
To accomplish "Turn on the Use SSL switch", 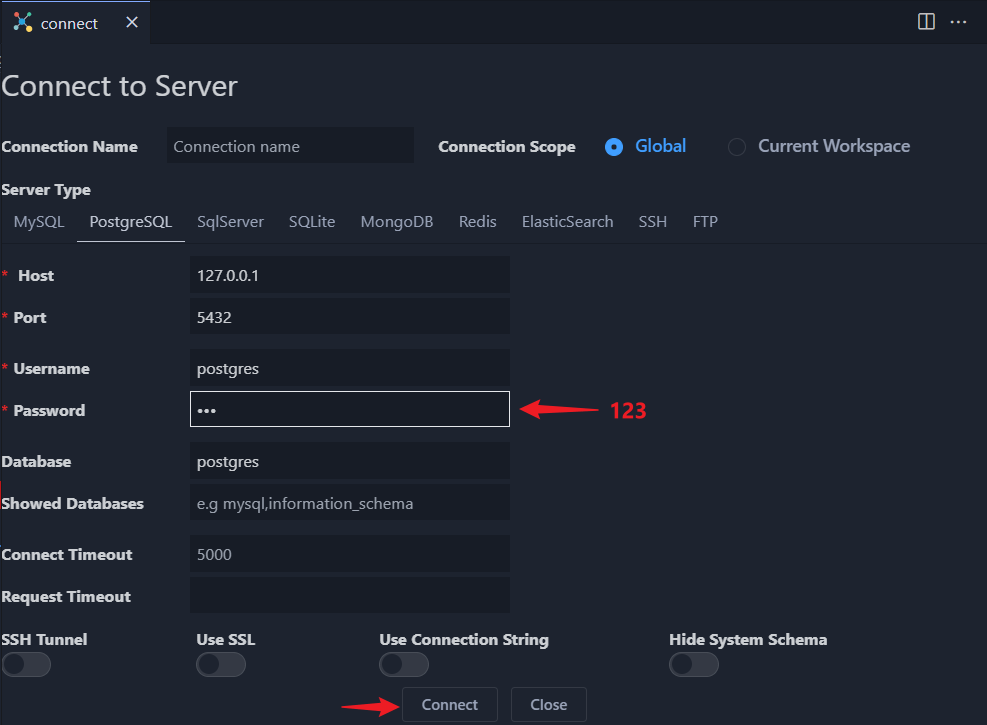I will point(221,665).
